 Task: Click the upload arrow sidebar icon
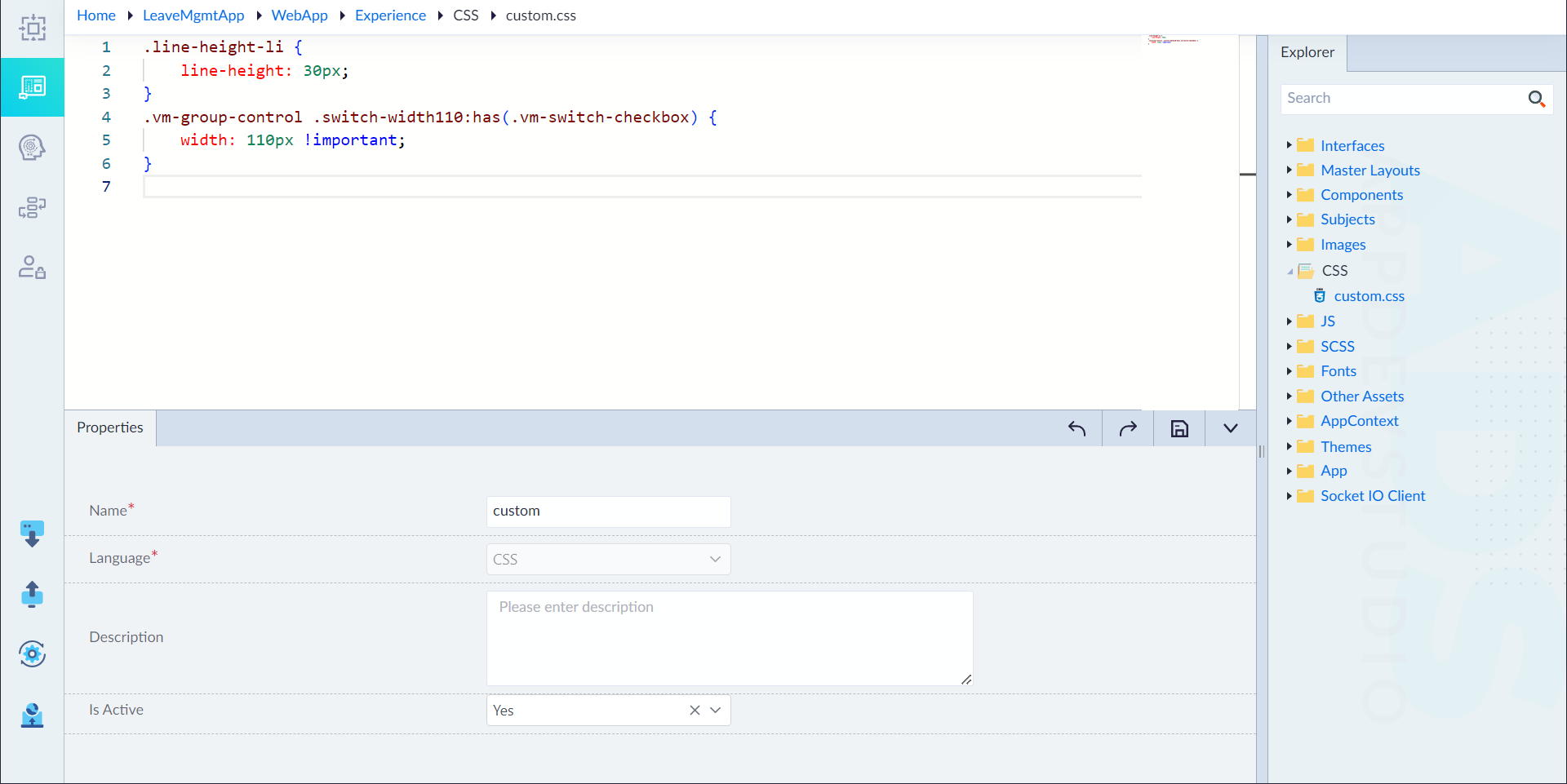[x=32, y=594]
